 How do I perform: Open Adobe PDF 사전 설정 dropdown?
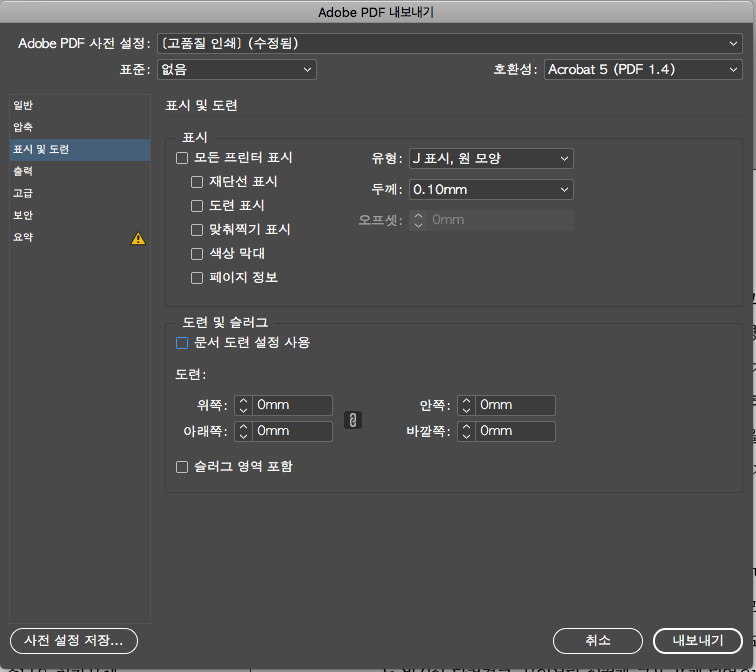[449, 43]
